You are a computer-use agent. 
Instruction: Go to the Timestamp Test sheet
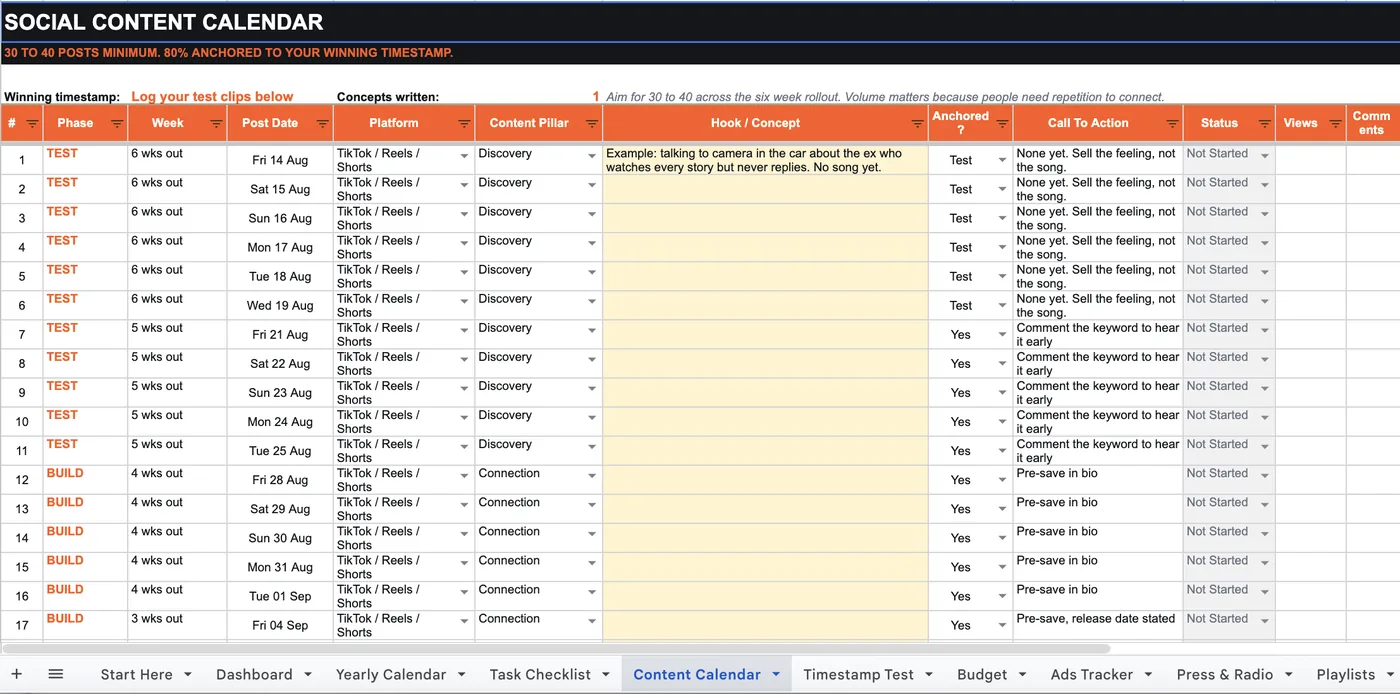coord(858,674)
